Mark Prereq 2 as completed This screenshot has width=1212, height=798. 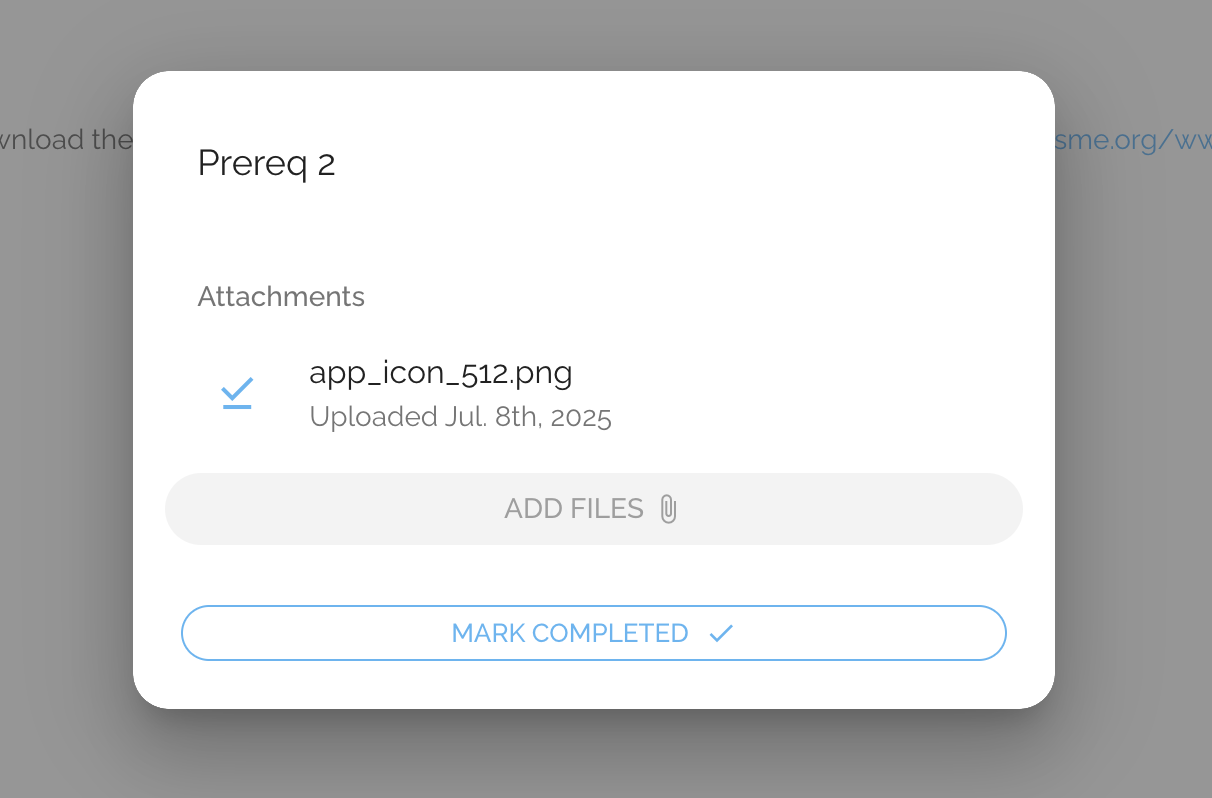(594, 633)
